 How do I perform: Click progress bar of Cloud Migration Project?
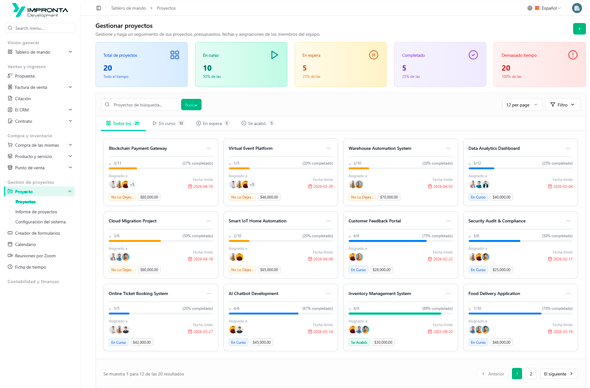[161, 241]
